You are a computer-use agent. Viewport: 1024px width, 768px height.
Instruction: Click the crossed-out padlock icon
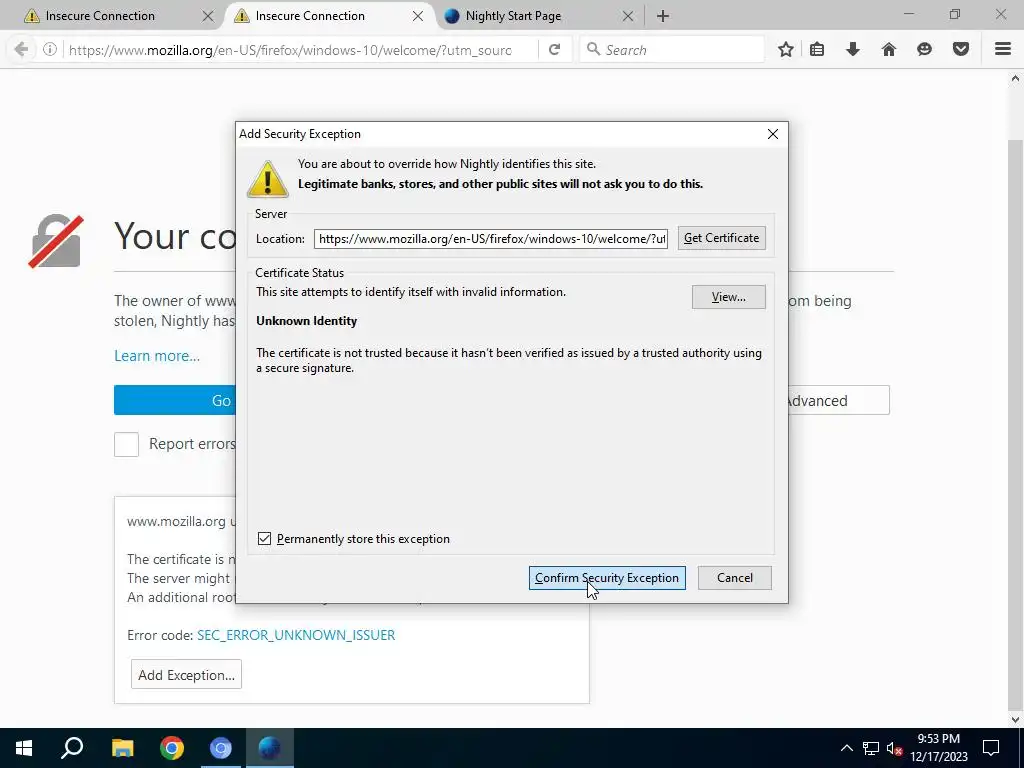click(56, 241)
